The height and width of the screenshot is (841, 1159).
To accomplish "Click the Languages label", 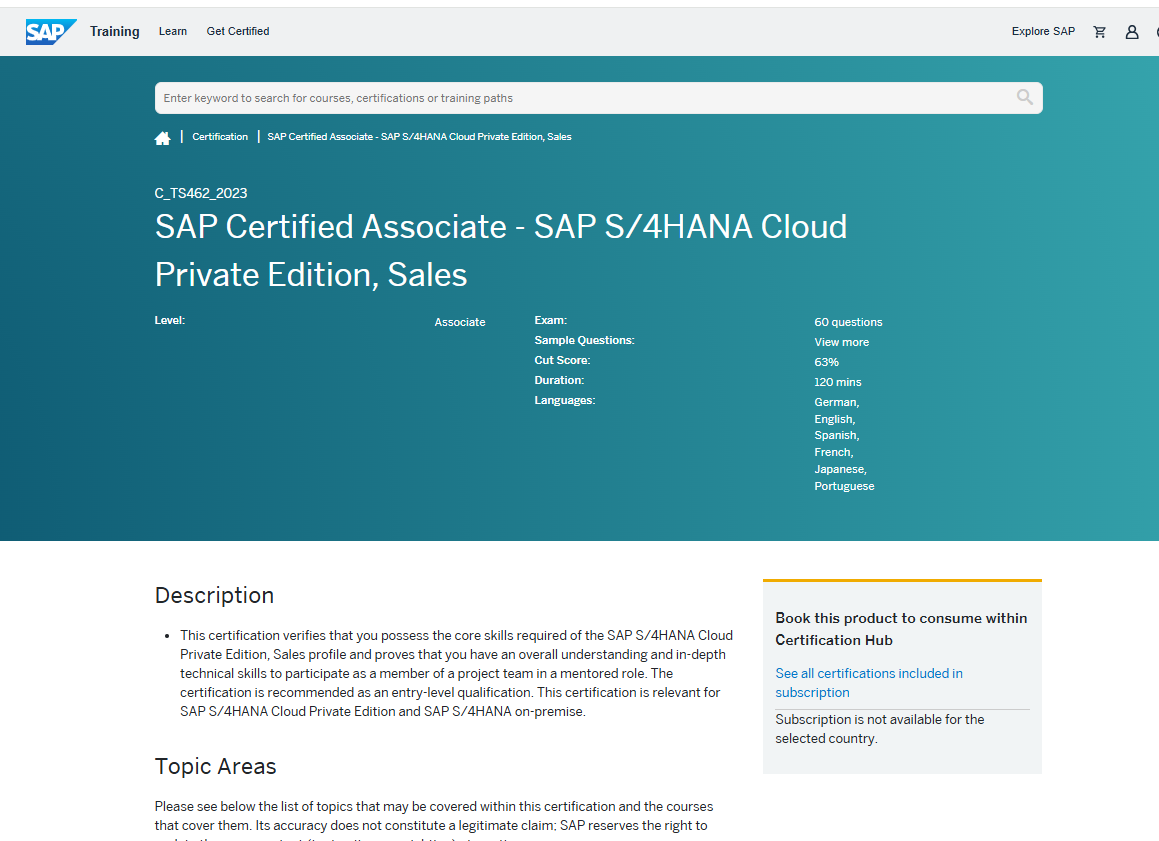I will (x=565, y=400).
